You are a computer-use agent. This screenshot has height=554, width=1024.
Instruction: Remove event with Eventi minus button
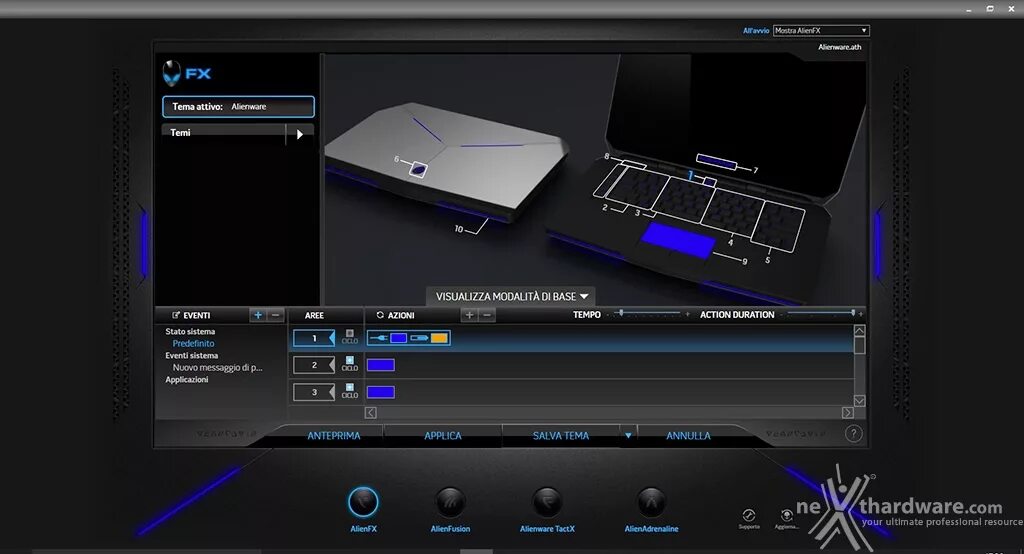tap(276, 315)
